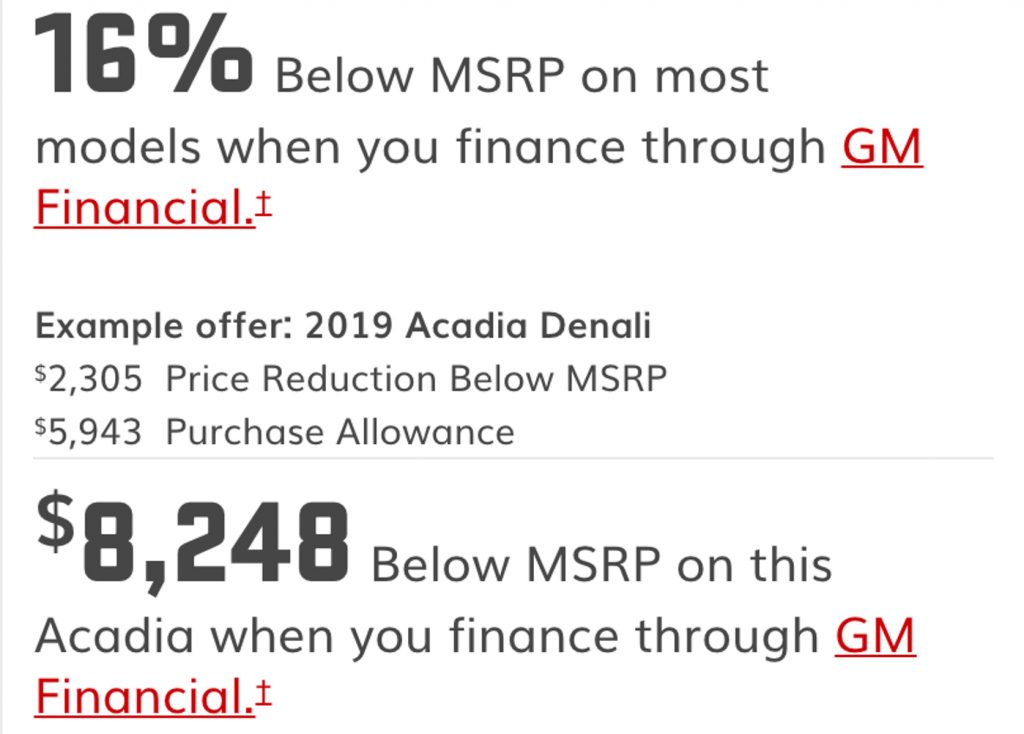Click the red 'Financial.' text under the $8,248 headline
This screenshot has width=1024, height=734.
[x=145, y=695]
